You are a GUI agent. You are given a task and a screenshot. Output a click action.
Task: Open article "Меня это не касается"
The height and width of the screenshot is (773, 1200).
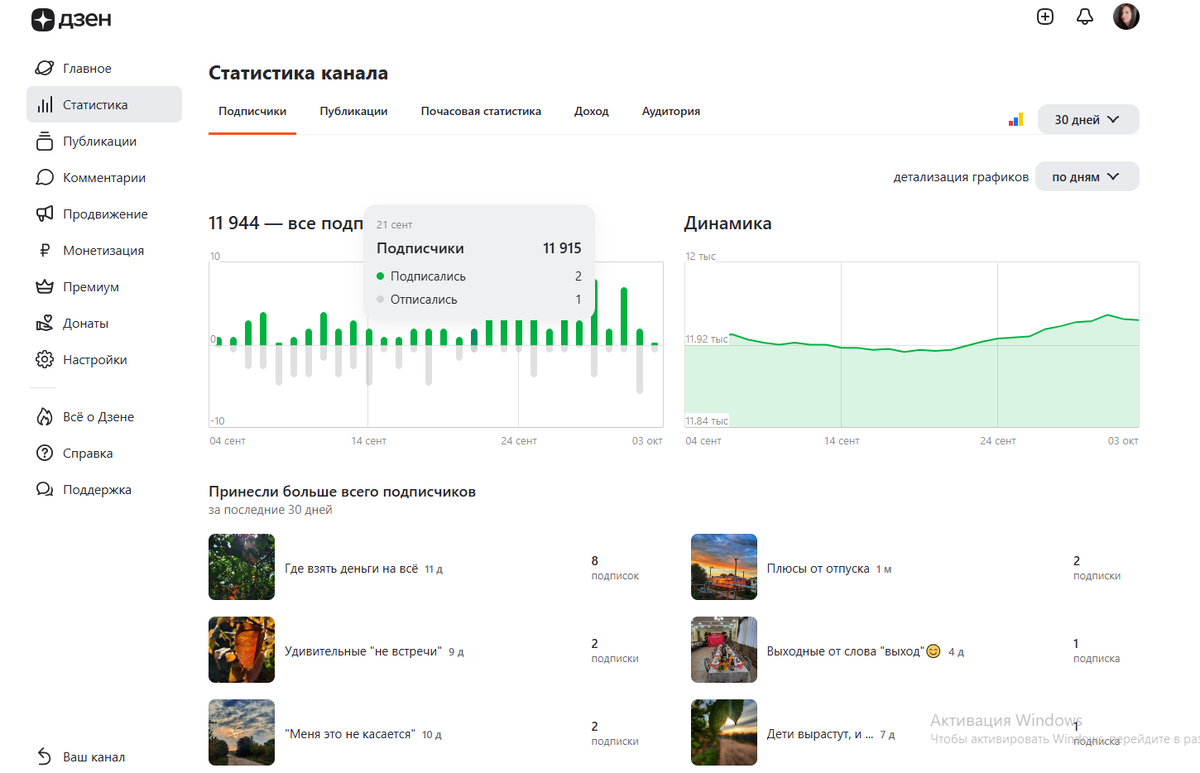pos(350,733)
